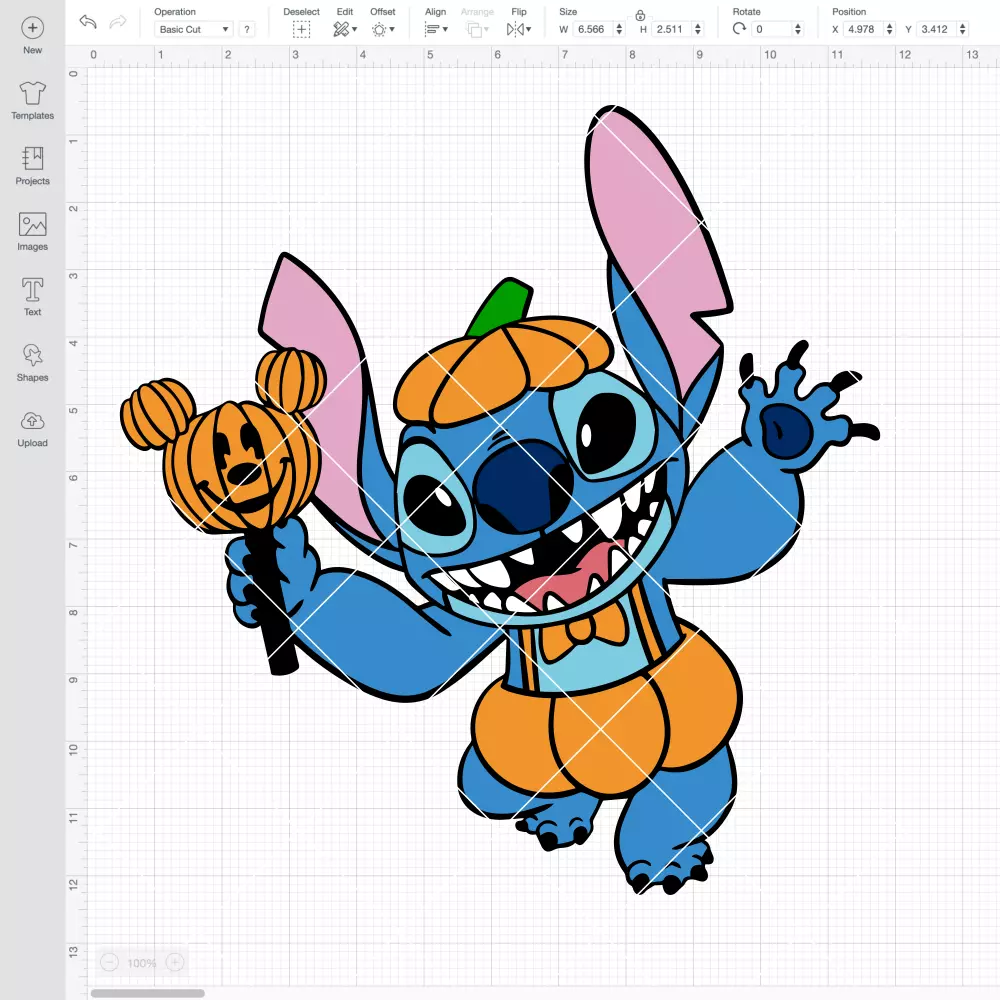The width and height of the screenshot is (1000, 1000).
Task: Open the Templates panel
Action: pos(32,101)
